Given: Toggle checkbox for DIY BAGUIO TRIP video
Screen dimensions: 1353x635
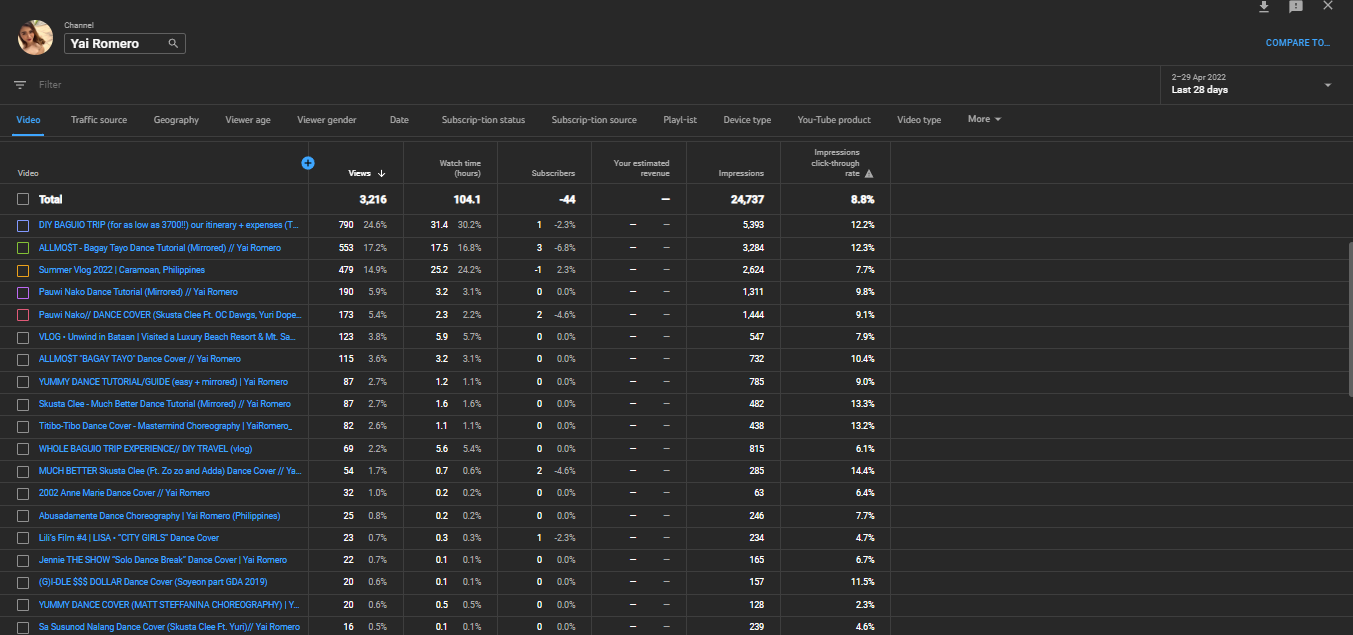Looking at the screenshot, I should pos(23,226).
